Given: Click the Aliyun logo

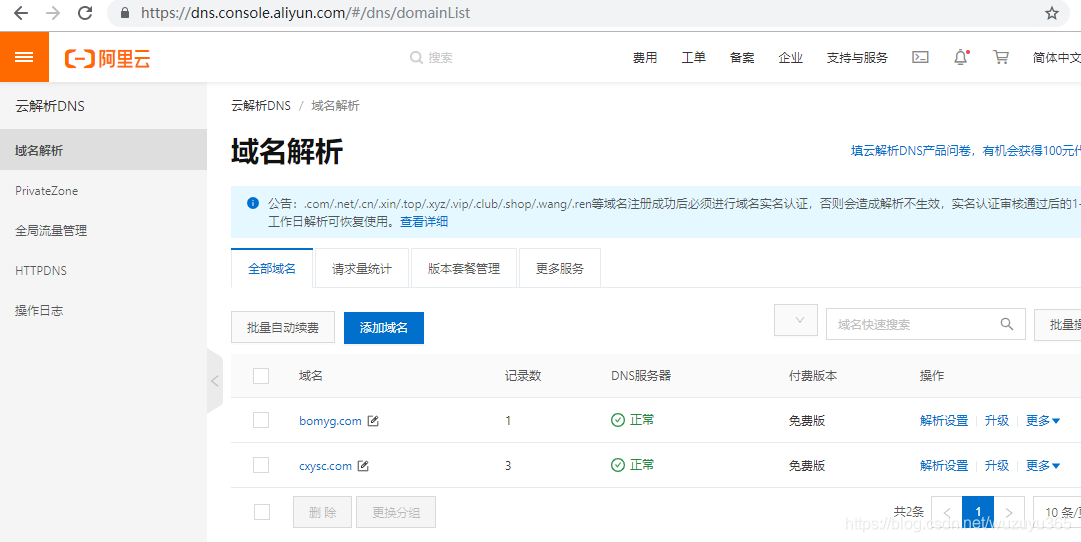Looking at the screenshot, I should pyautogui.click(x=108, y=59).
